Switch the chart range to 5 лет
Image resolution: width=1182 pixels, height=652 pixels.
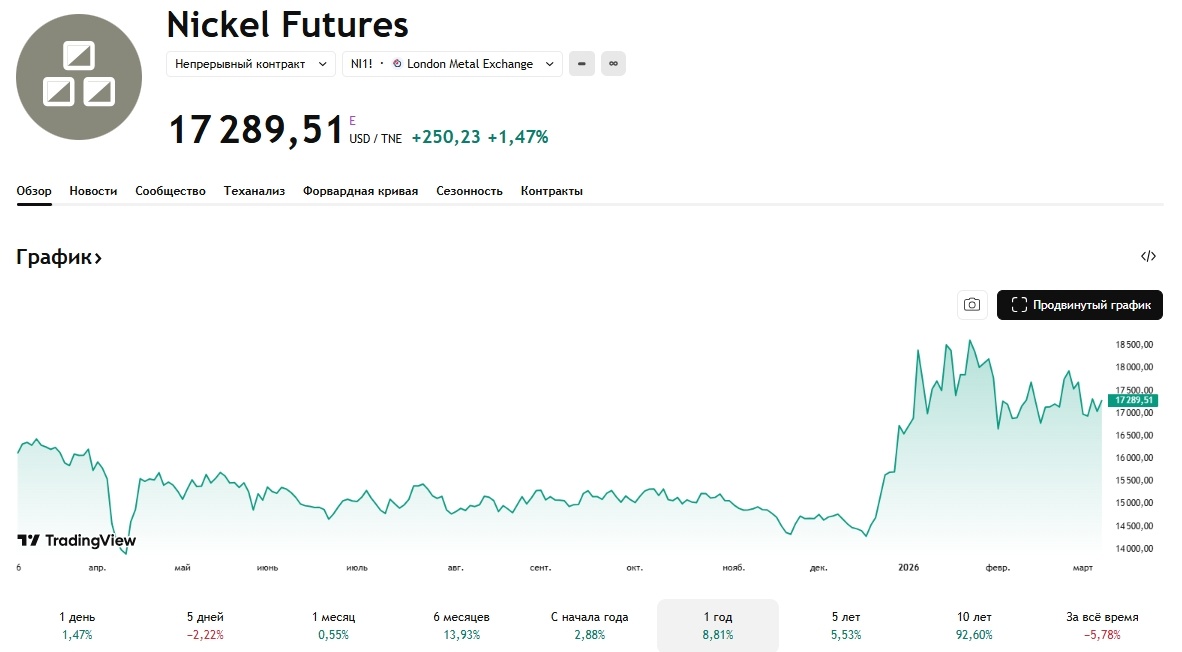tap(848, 625)
